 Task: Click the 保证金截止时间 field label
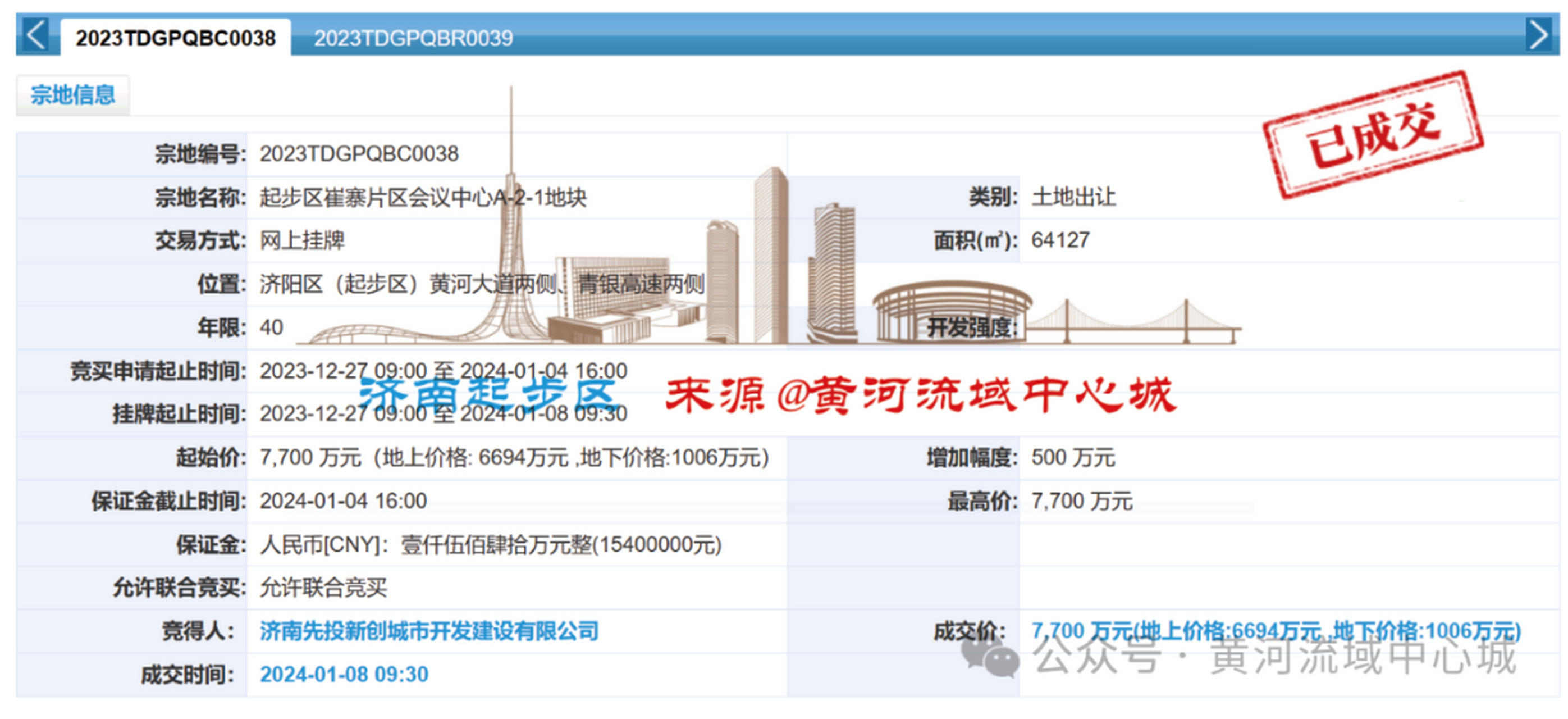click(168, 501)
